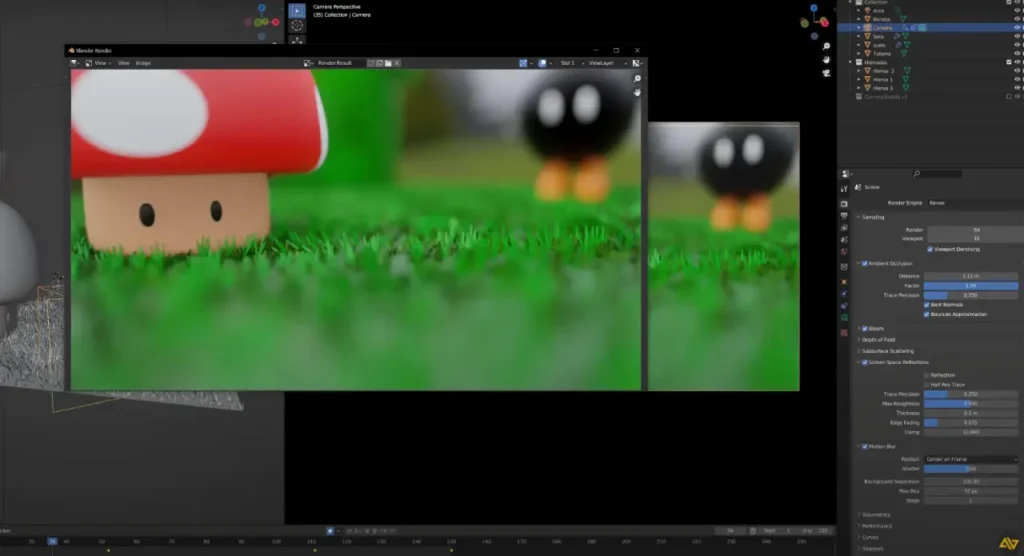This screenshot has height=556, width=1024.
Task: Open the second View menu in the render window
Action: 123,63
